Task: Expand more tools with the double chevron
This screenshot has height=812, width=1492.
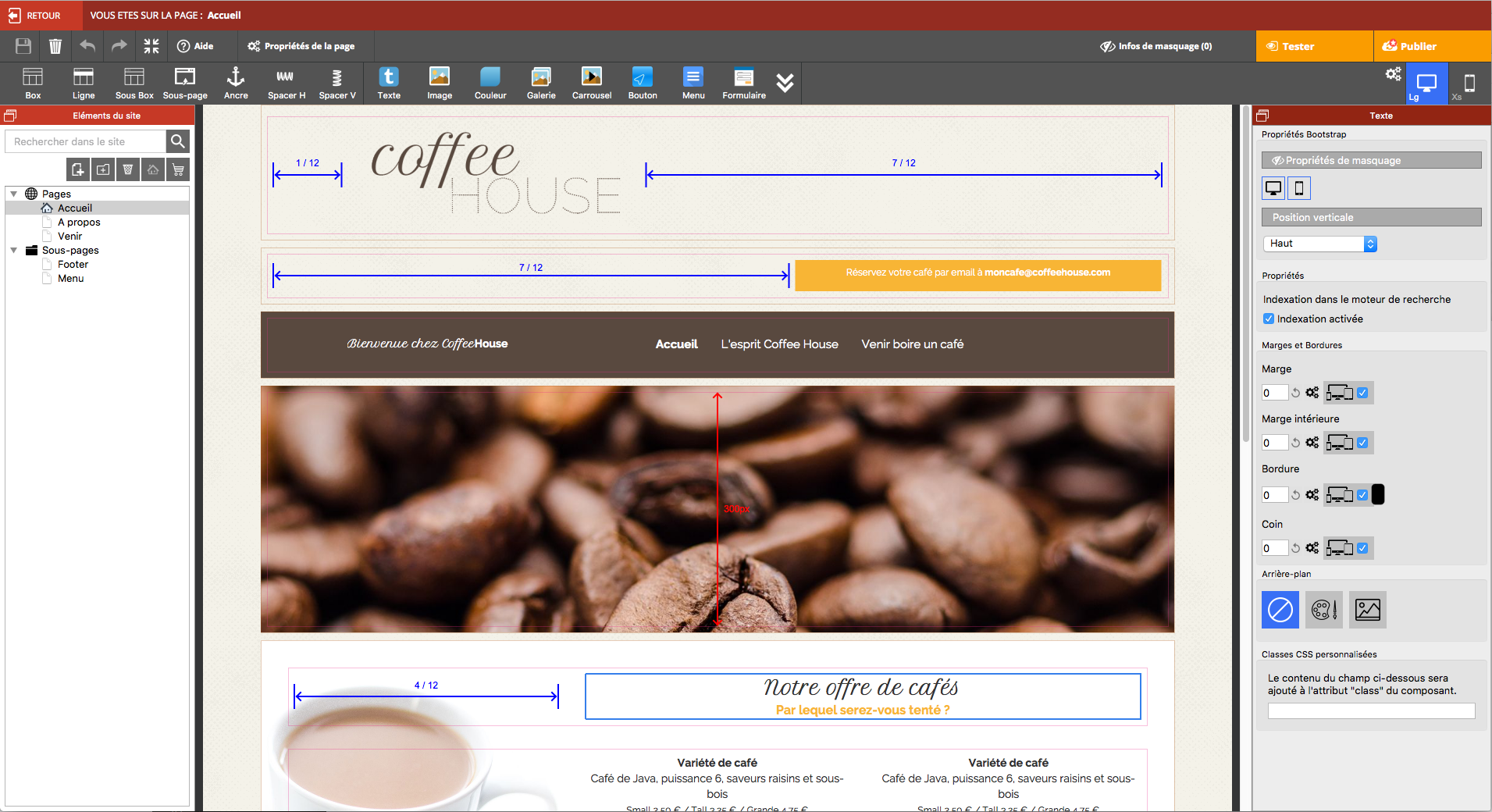Action: (785, 83)
